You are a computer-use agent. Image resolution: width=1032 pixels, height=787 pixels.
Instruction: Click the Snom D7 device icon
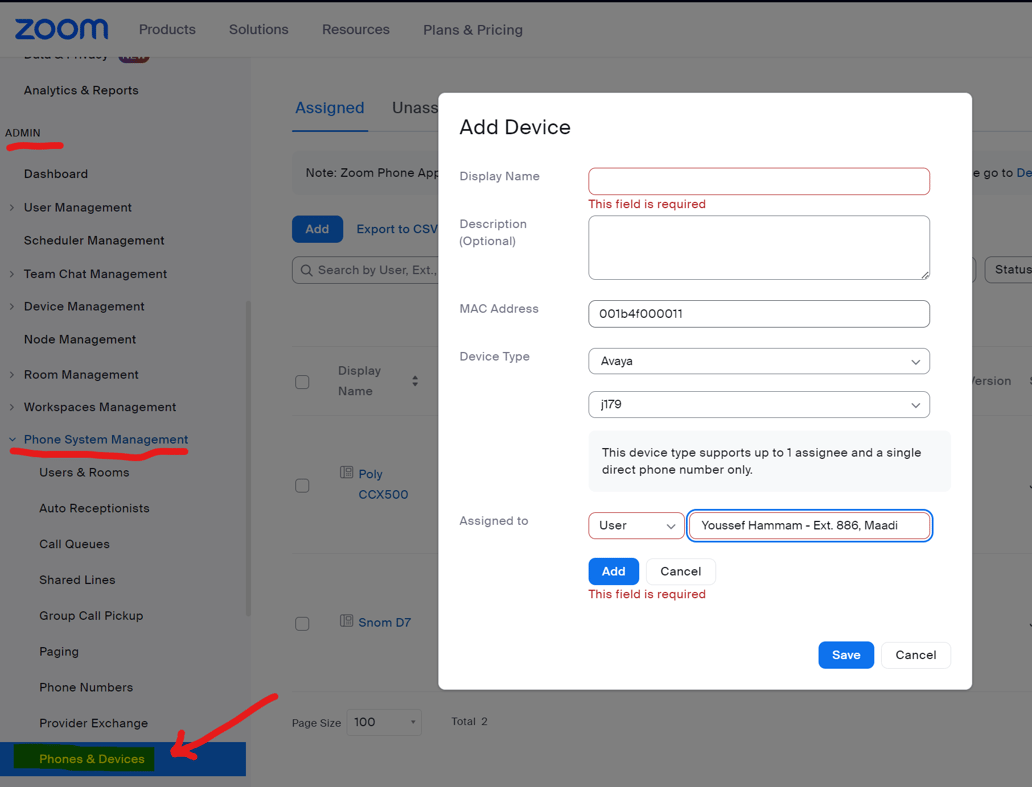346,621
